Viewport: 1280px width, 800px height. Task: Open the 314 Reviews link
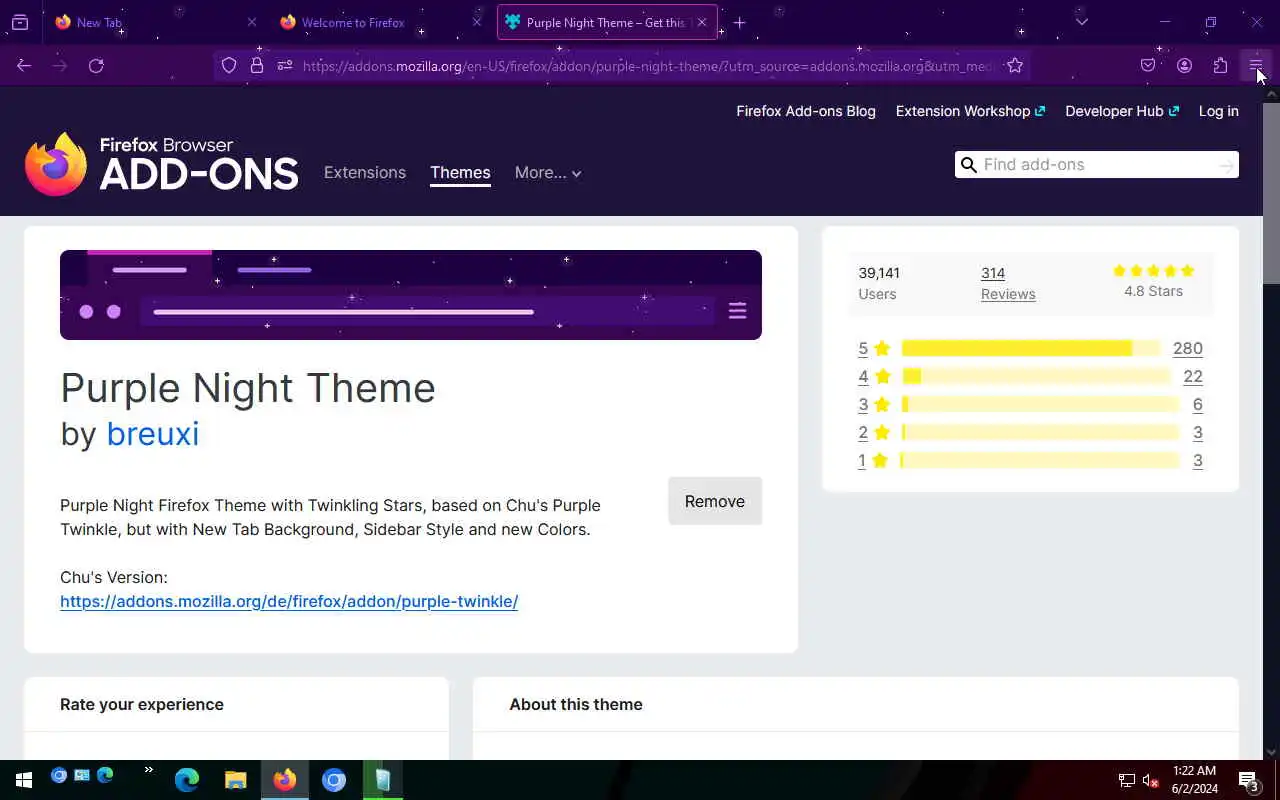(x=1008, y=283)
